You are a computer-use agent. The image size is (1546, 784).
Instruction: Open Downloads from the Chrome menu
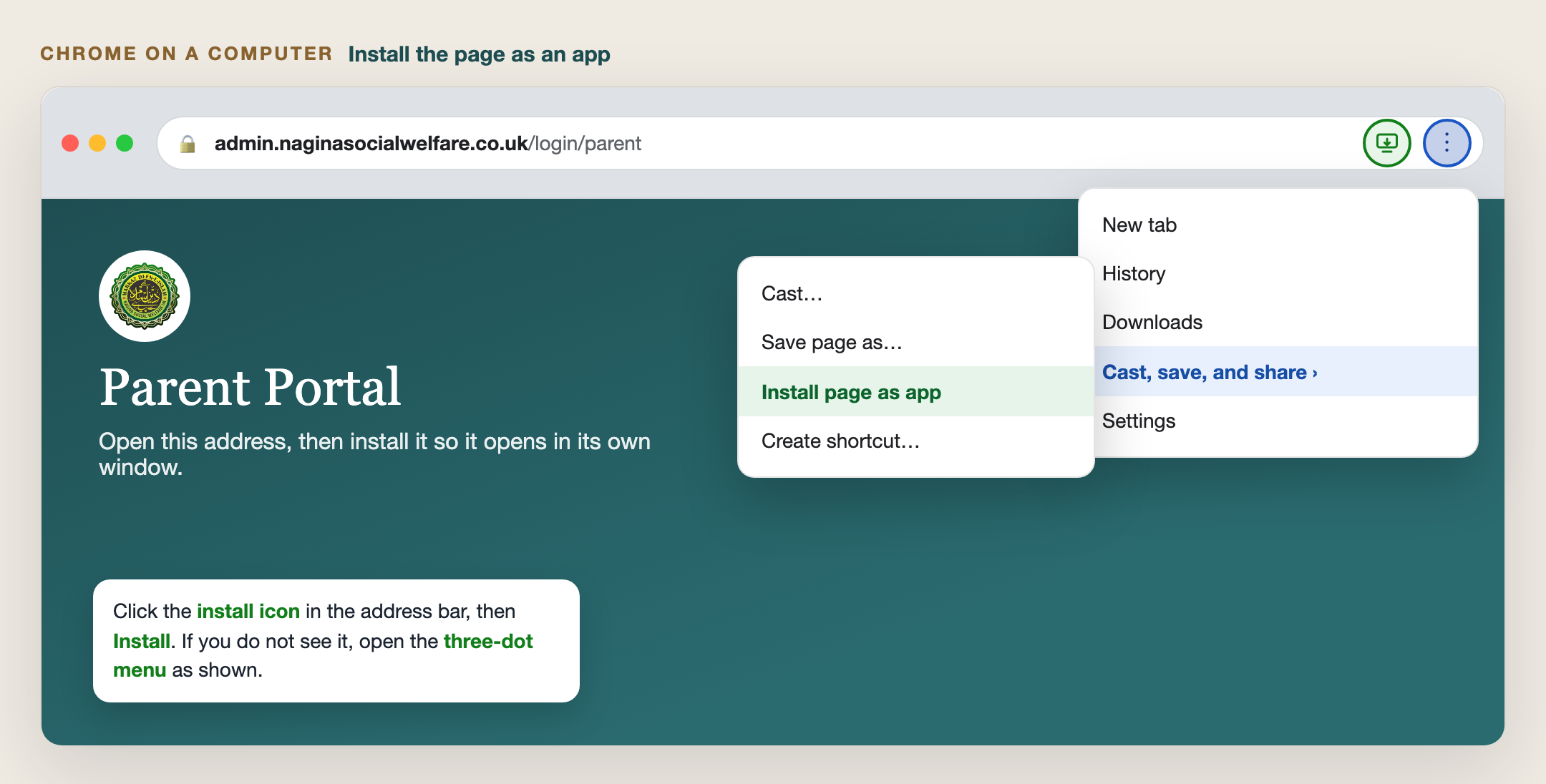tap(1278, 322)
